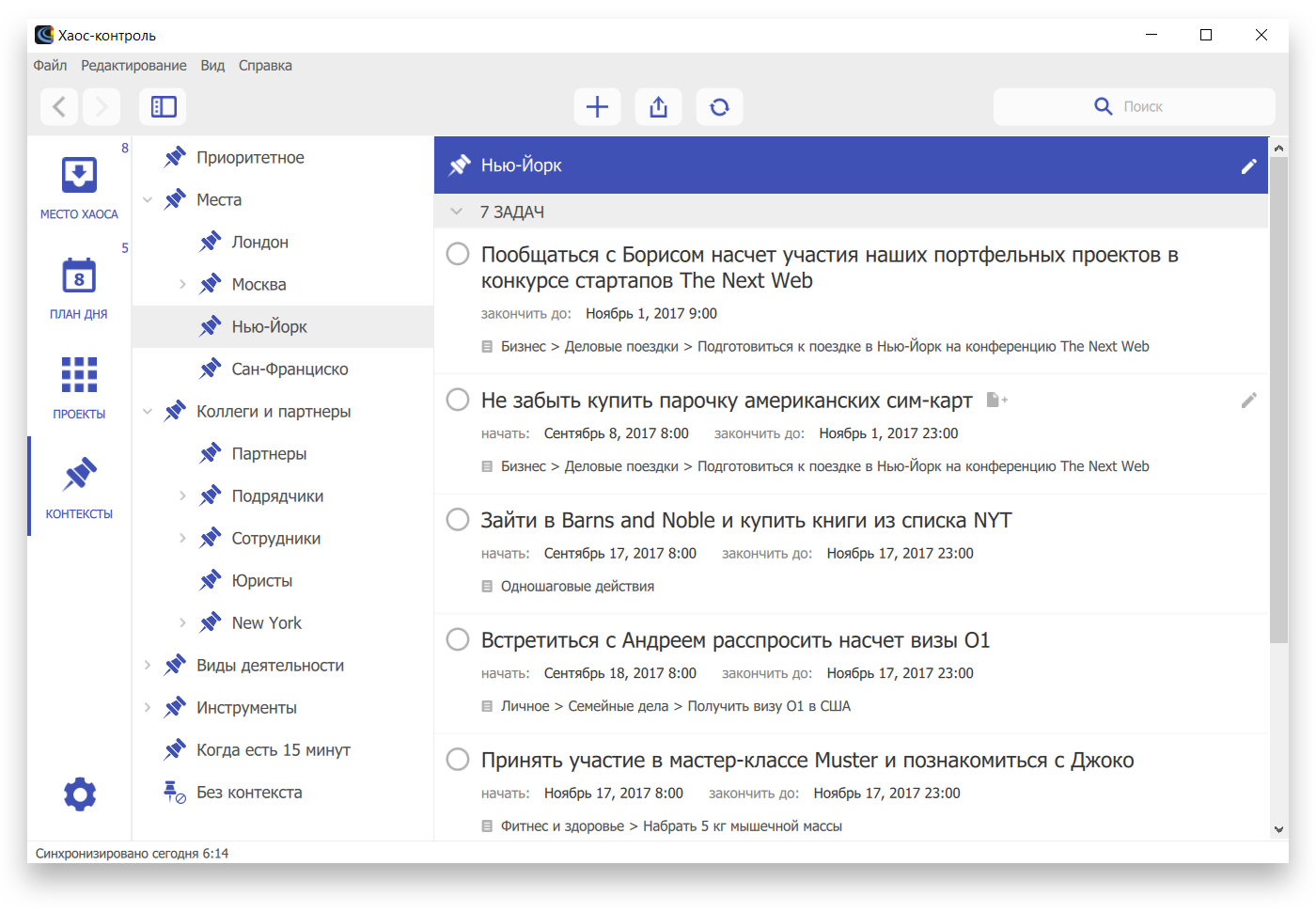The height and width of the screenshot is (912, 1316).
Task: Open the Место хаоса inbox section
Action: pyautogui.click(x=79, y=187)
